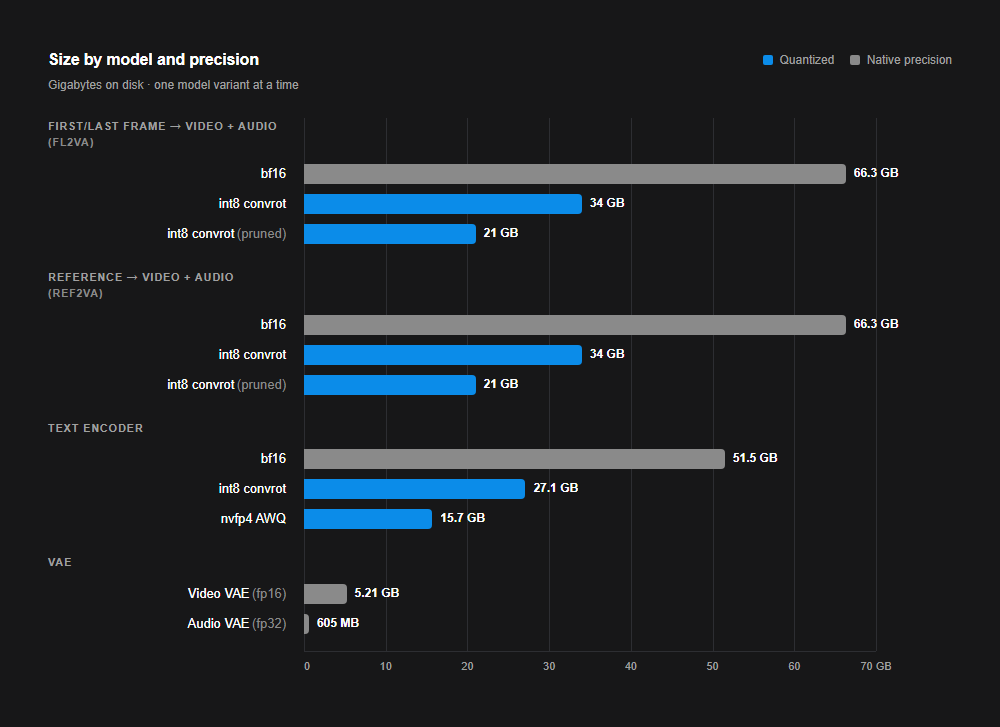The image size is (1000, 727).
Task: Select the REF2VA int8 convrot 34 GB bar
Action: [443, 355]
